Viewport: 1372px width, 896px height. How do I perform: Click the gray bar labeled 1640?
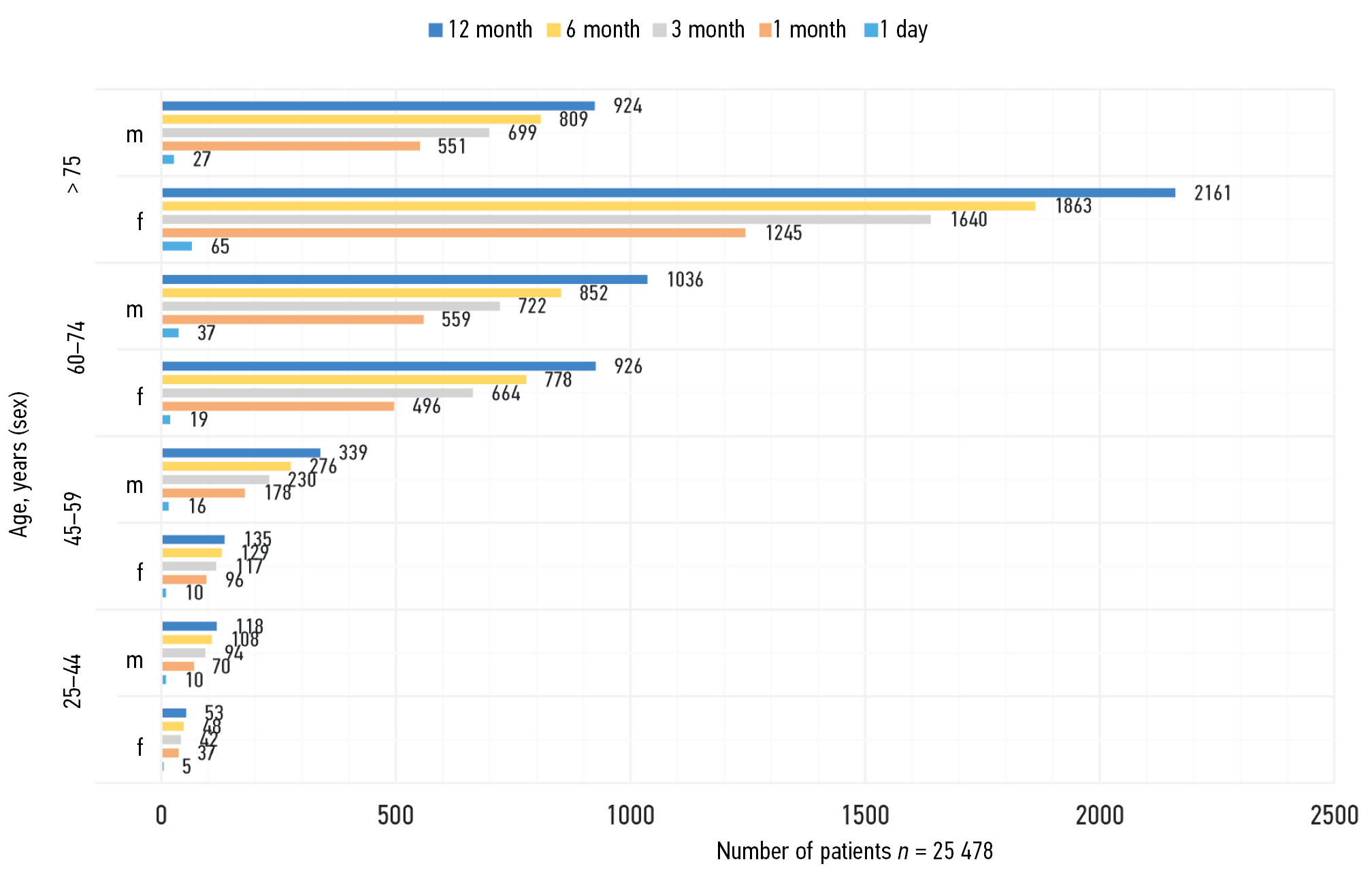tap(546, 219)
